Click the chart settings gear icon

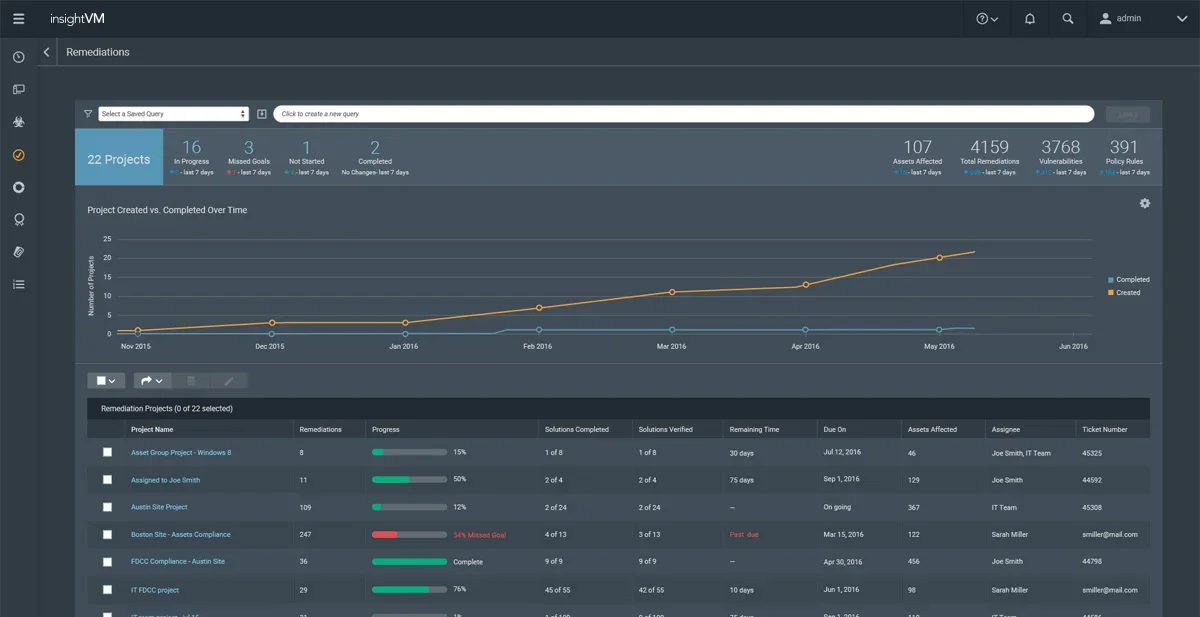[x=1145, y=203]
